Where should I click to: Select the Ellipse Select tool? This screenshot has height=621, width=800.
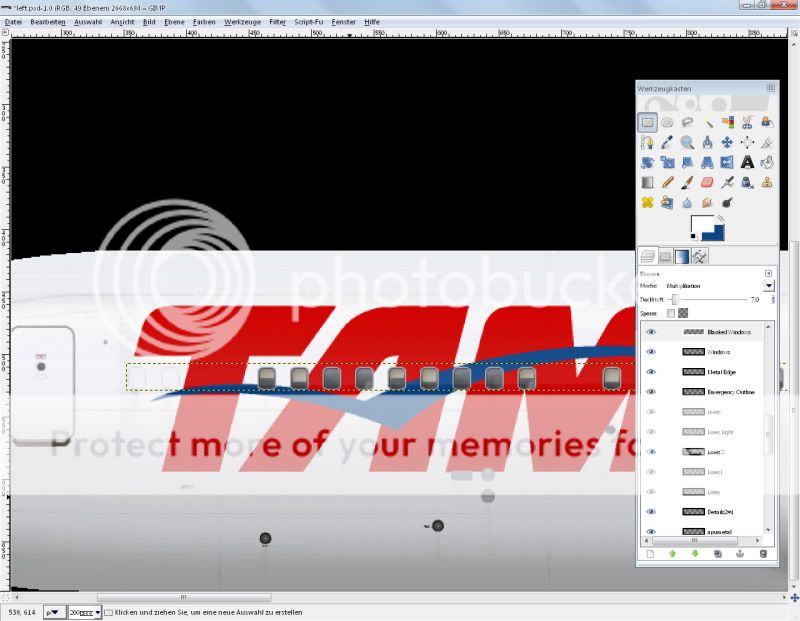pos(667,123)
